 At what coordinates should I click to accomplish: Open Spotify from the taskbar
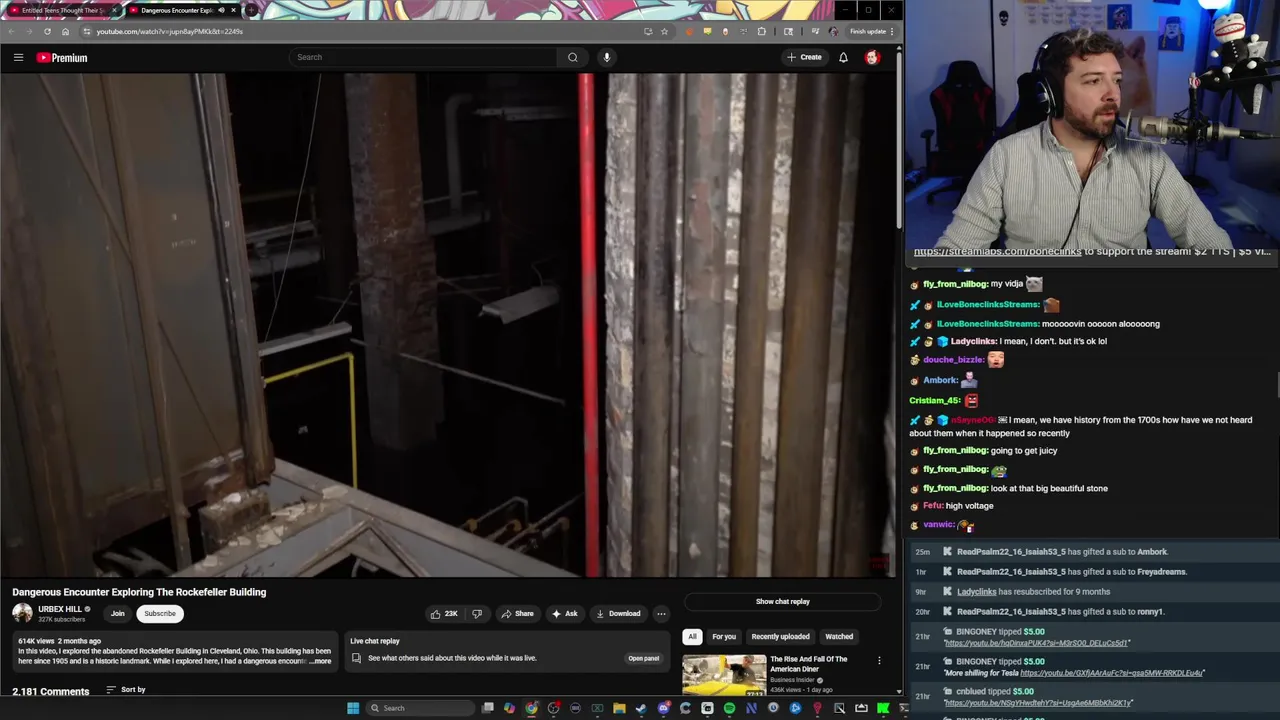[x=729, y=708]
